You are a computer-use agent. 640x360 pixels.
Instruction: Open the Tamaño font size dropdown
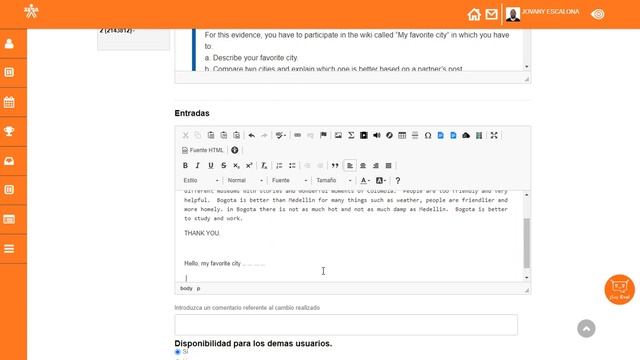[333, 180]
